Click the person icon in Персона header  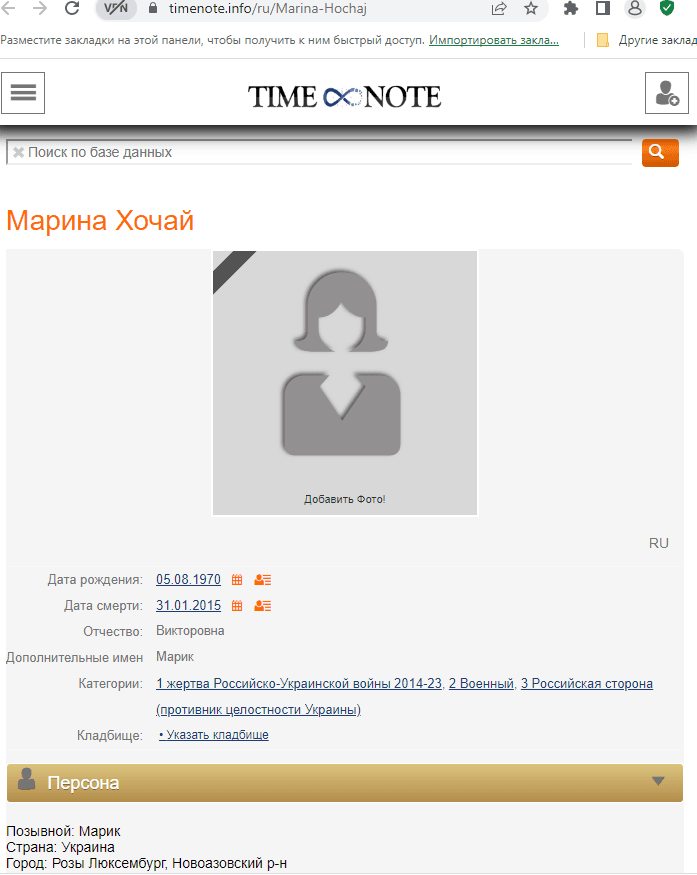26,779
